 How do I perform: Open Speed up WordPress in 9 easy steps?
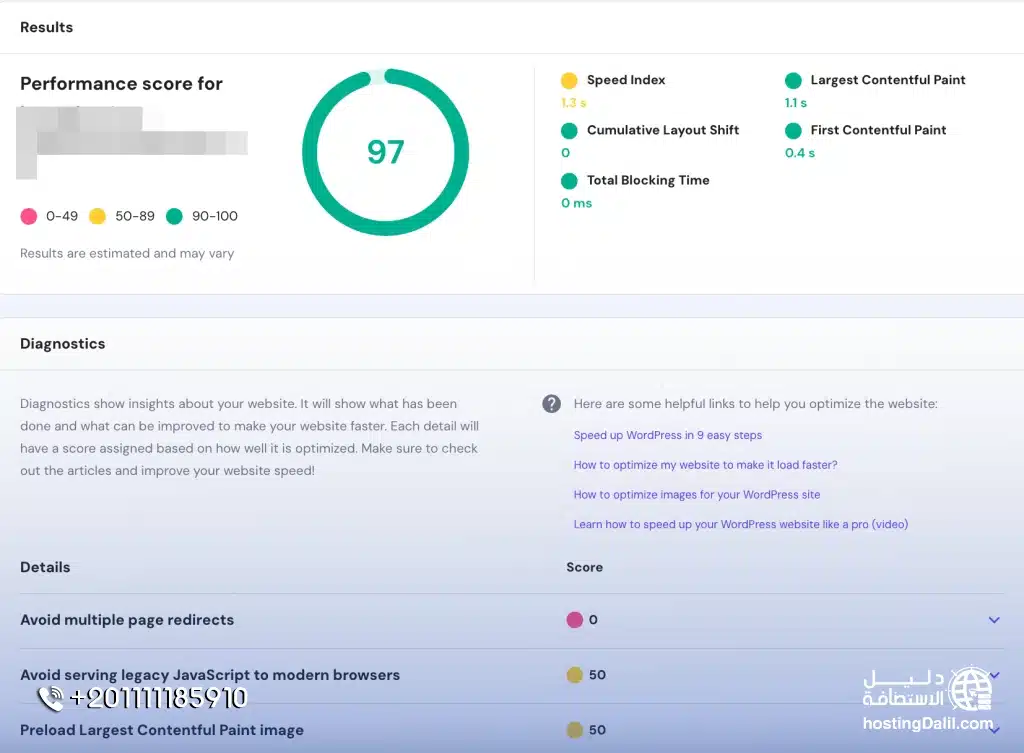(667, 435)
